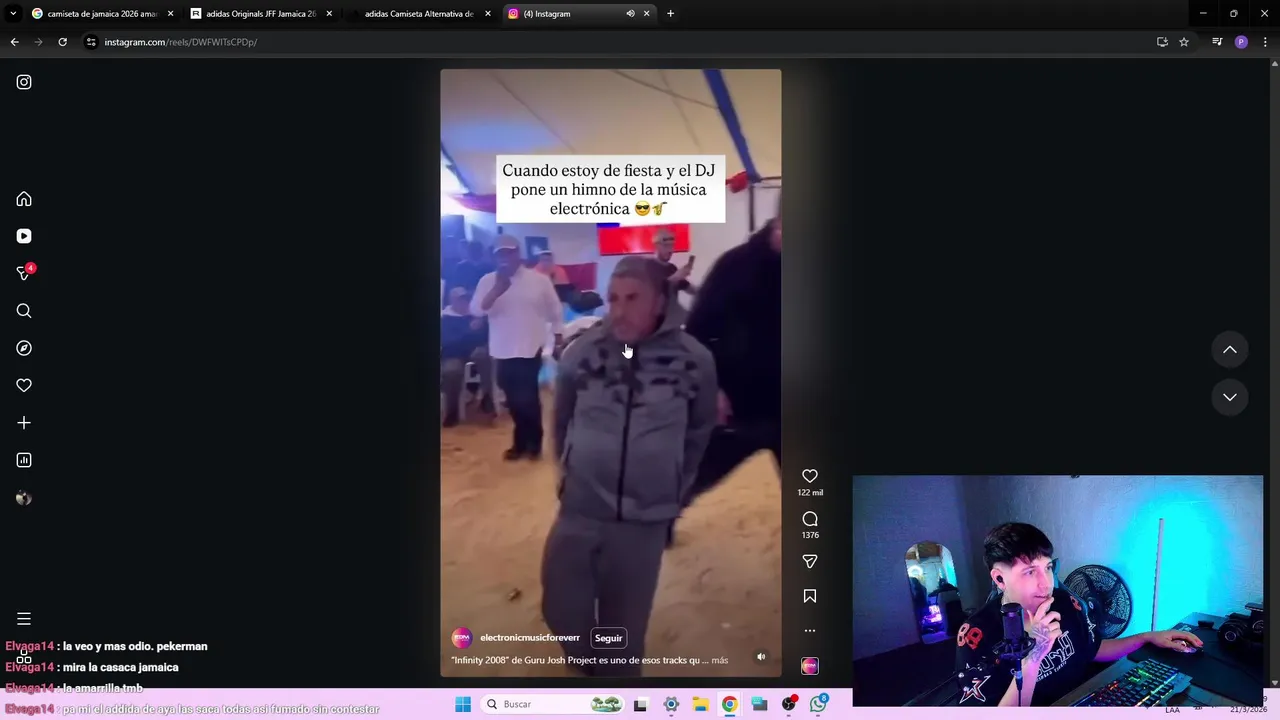Image resolution: width=1280 pixels, height=720 pixels.
Task: Open Notifications heart icon in sidebar
Action: (24, 385)
